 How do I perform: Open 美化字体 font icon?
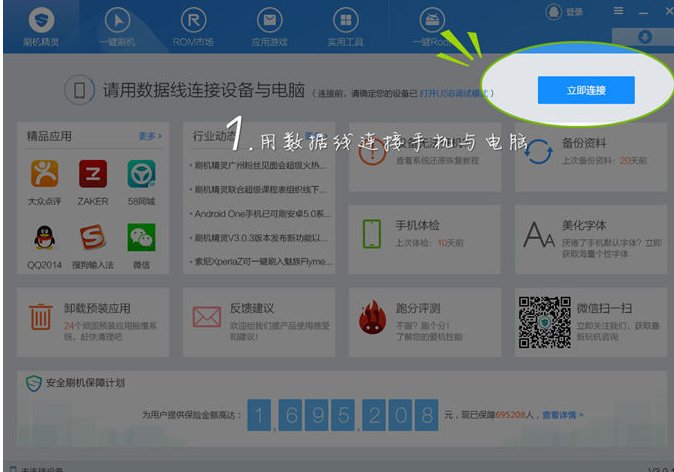click(x=539, y=235)
